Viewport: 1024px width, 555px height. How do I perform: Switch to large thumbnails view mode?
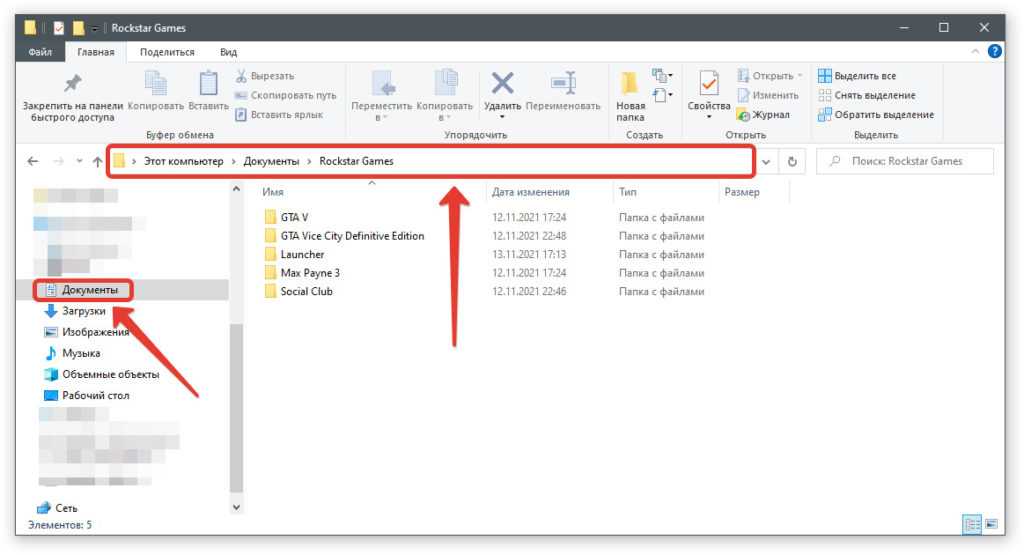pos(991,524)
